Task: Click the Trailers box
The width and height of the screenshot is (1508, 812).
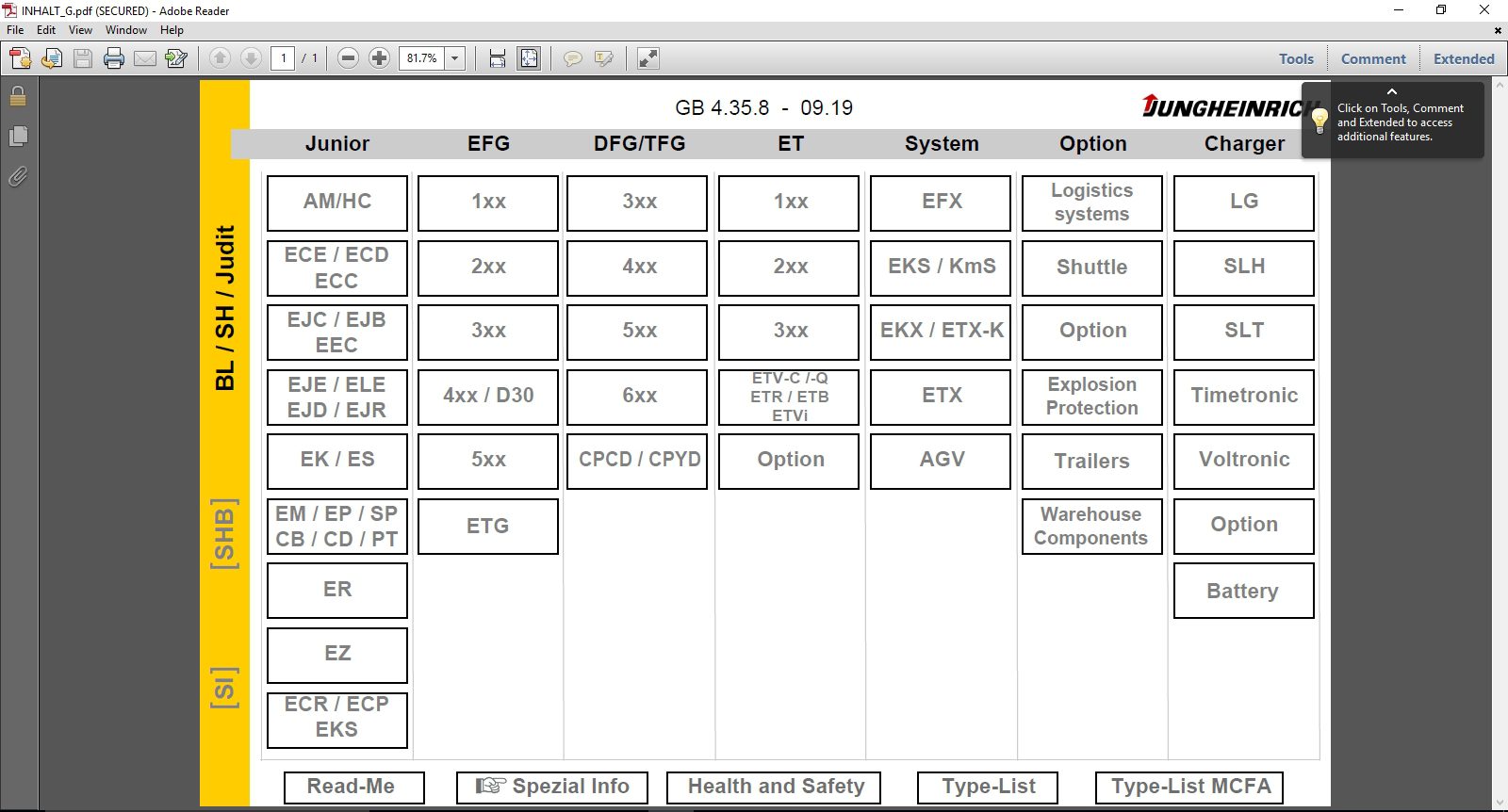Action: pyautogui.click(x=1092, y=461)
